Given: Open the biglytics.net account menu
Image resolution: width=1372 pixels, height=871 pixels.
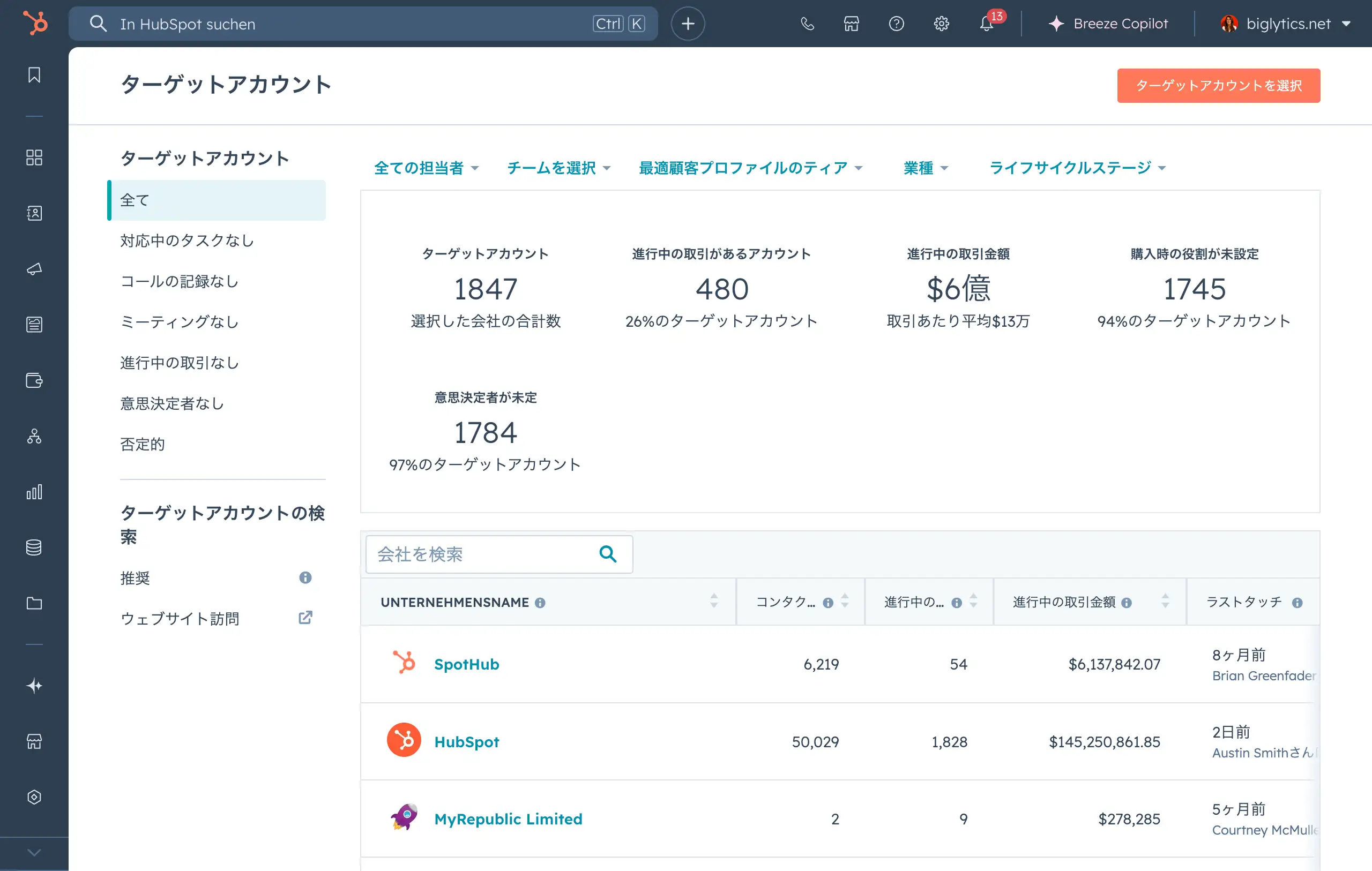Looking at the screenshot, I should click(1285, 24).
